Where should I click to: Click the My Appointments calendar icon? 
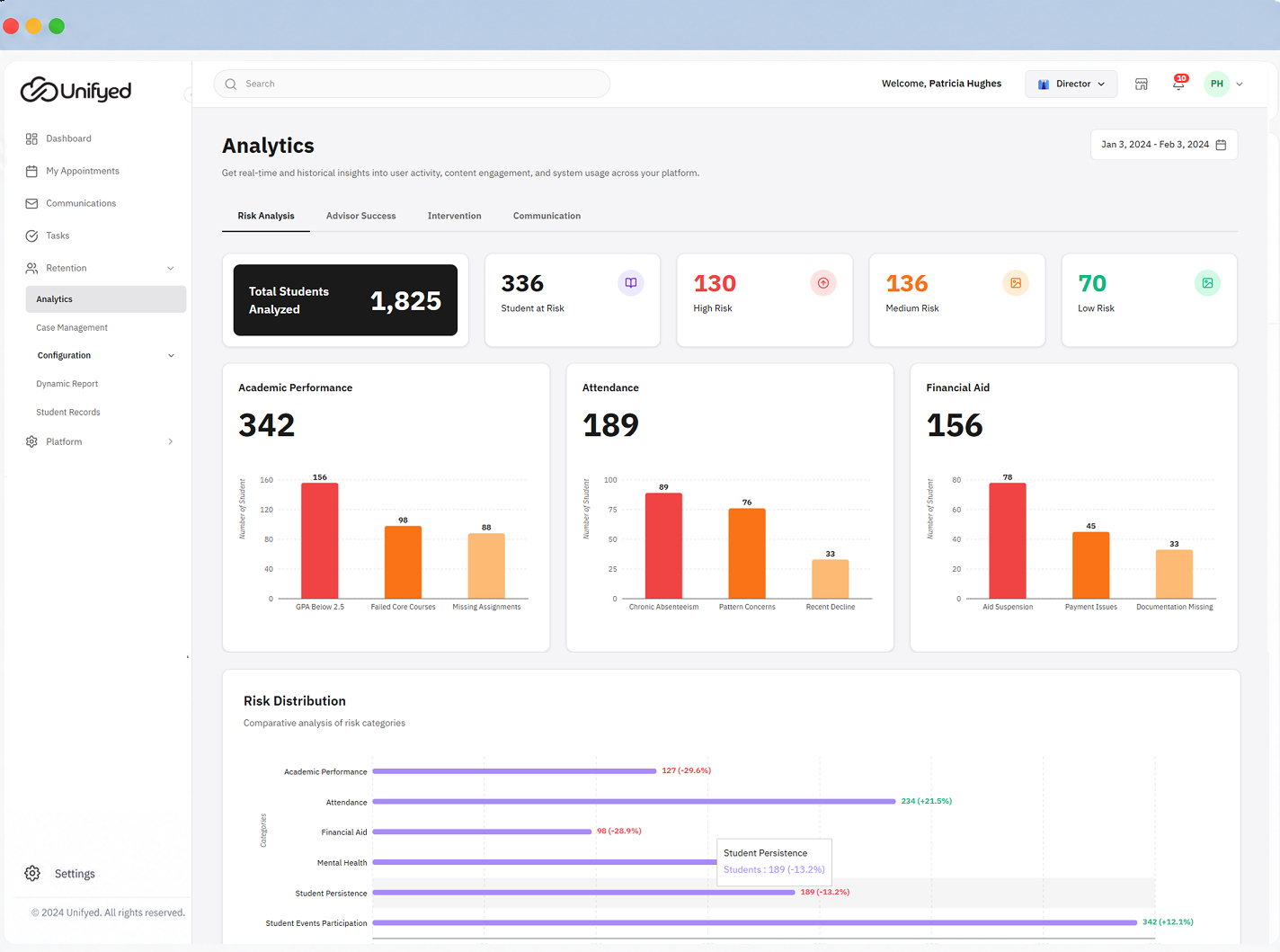[31, 171]
